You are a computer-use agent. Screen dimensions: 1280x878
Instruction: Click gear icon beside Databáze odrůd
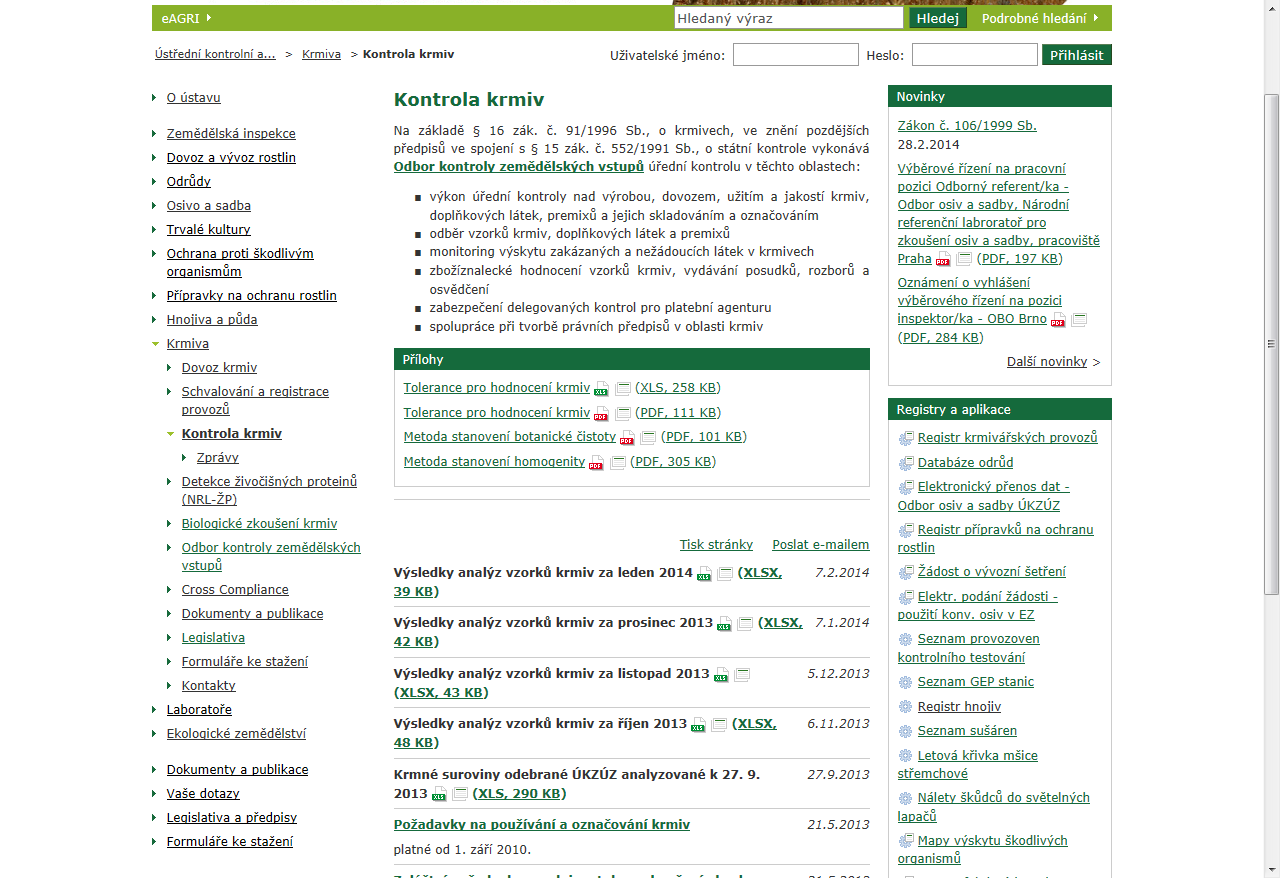(906, 463)
